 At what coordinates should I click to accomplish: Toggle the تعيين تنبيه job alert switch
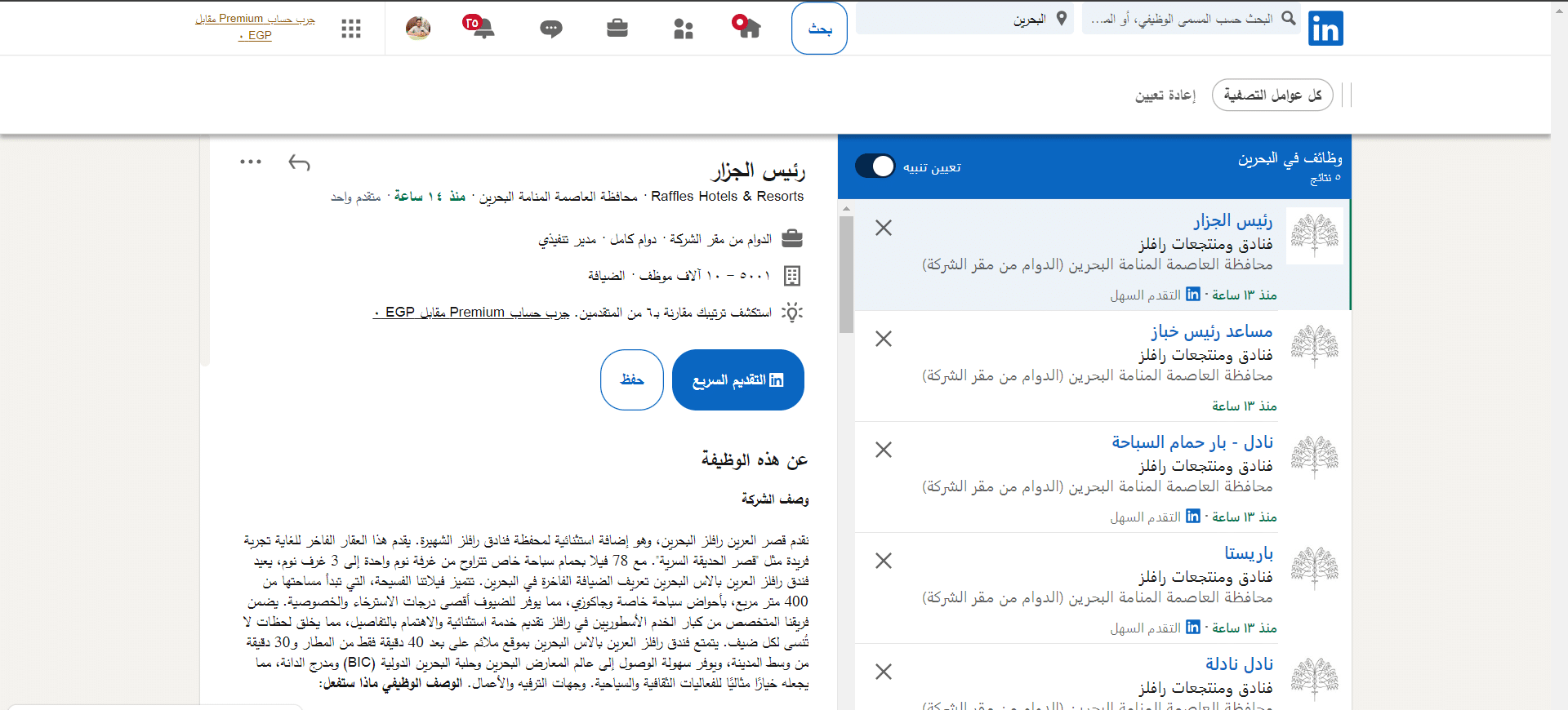tap(875, 166)
